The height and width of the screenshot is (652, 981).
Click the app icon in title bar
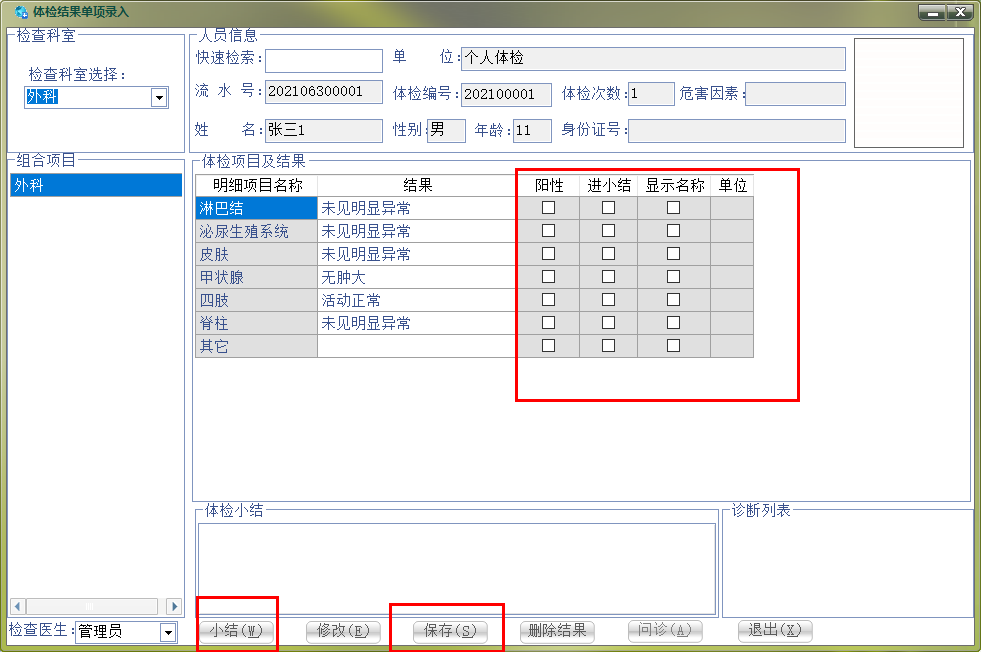(x=21, y=12)
